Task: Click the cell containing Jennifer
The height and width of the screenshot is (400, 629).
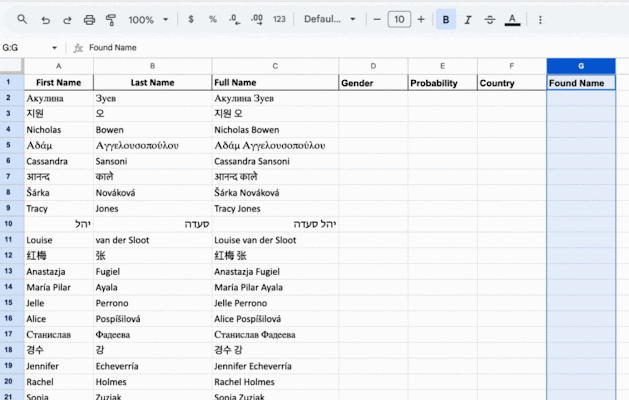Action: [x=59, y=366]
